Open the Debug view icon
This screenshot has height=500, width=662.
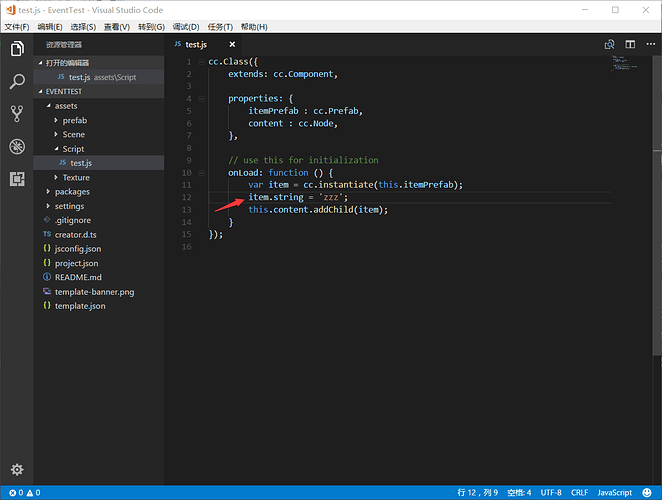tap(17, 147)
